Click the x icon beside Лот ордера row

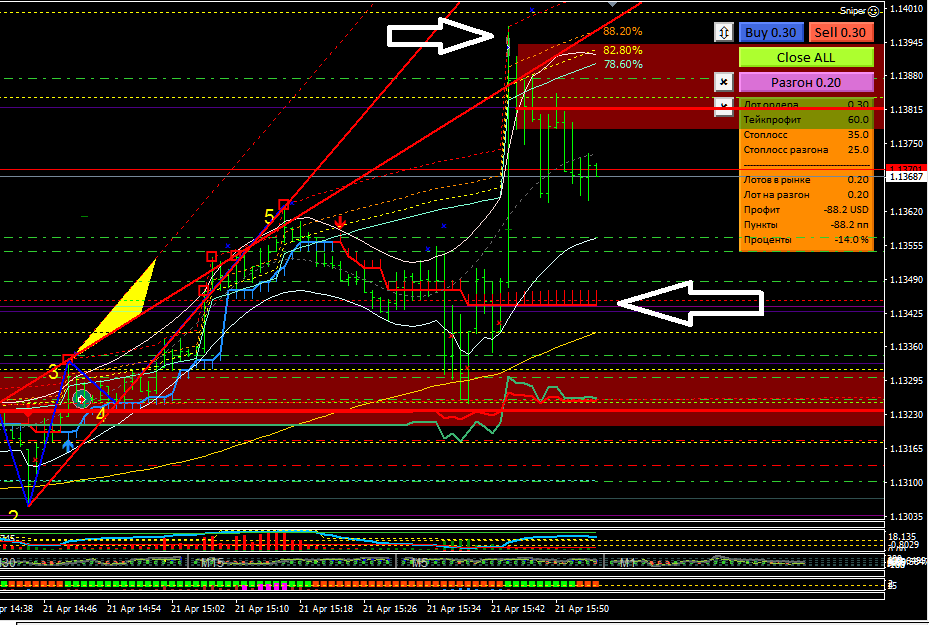(724, 107)
